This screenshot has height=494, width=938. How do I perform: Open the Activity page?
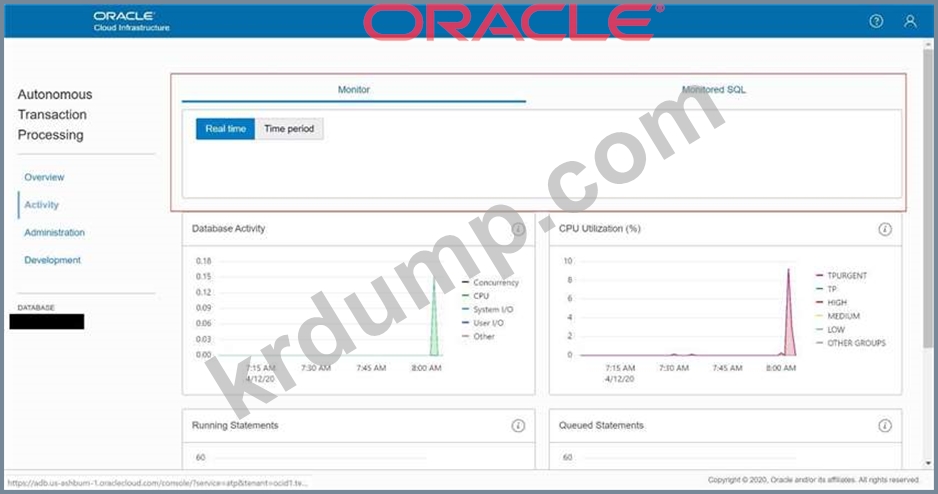(41, 205)
